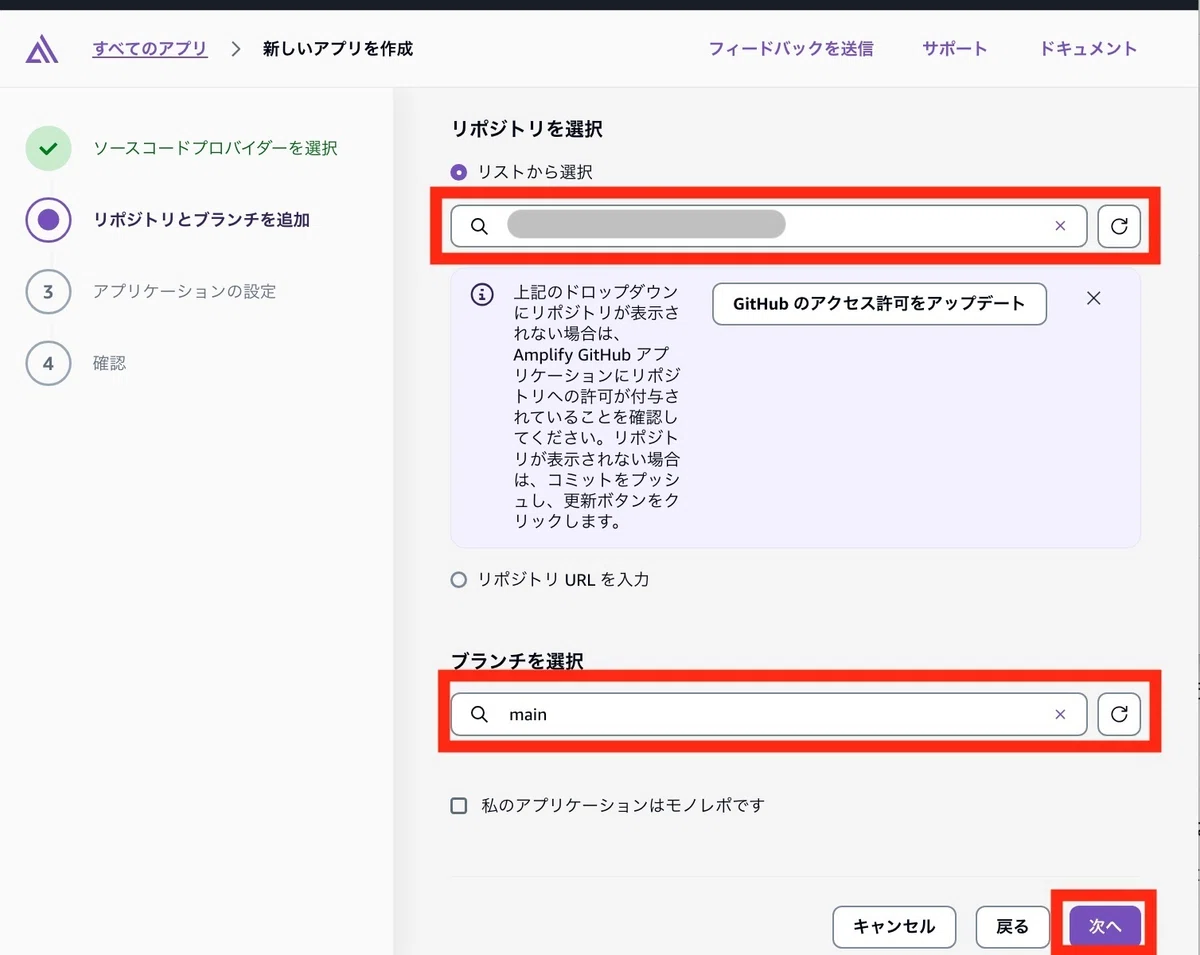Refresh the repository list
This screenshot has height=955, width=1200.
(1119, 227)
